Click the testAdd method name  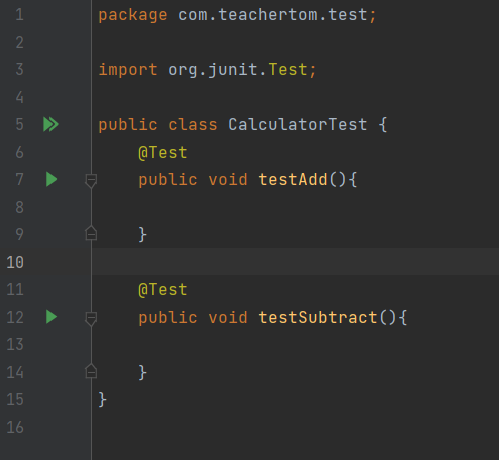[x=293, y=179]
